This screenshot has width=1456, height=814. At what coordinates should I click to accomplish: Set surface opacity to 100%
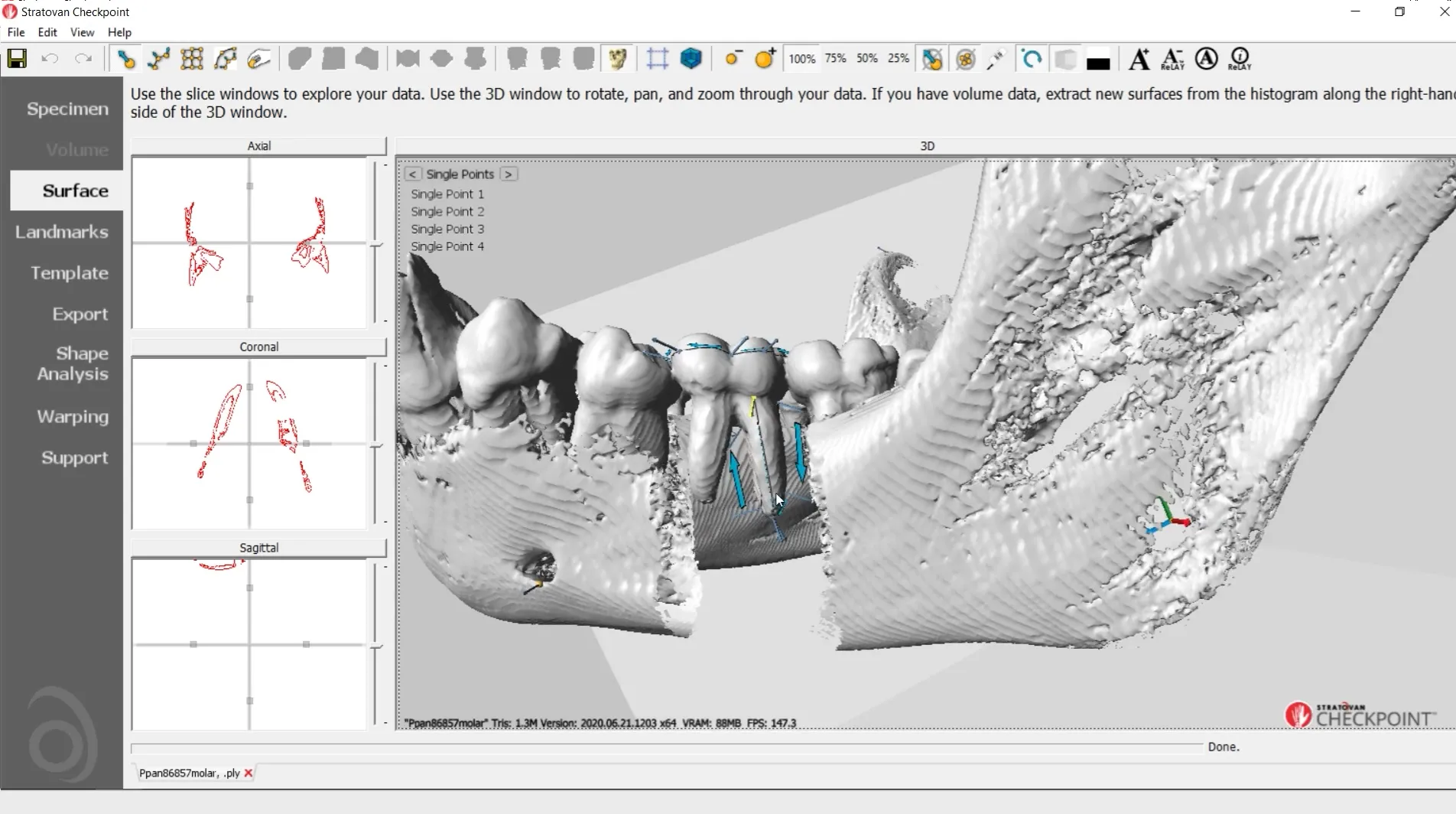(801, 59)
